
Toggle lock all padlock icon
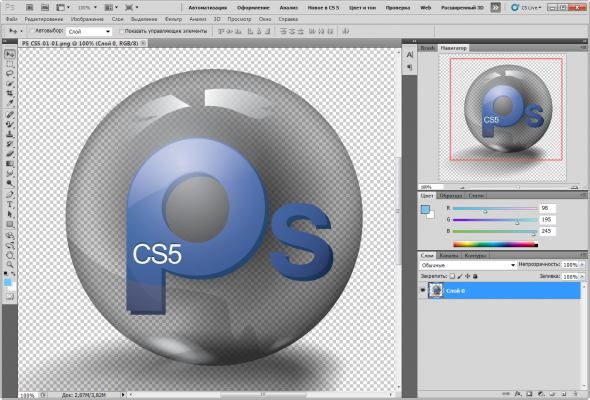pos(475,276)
